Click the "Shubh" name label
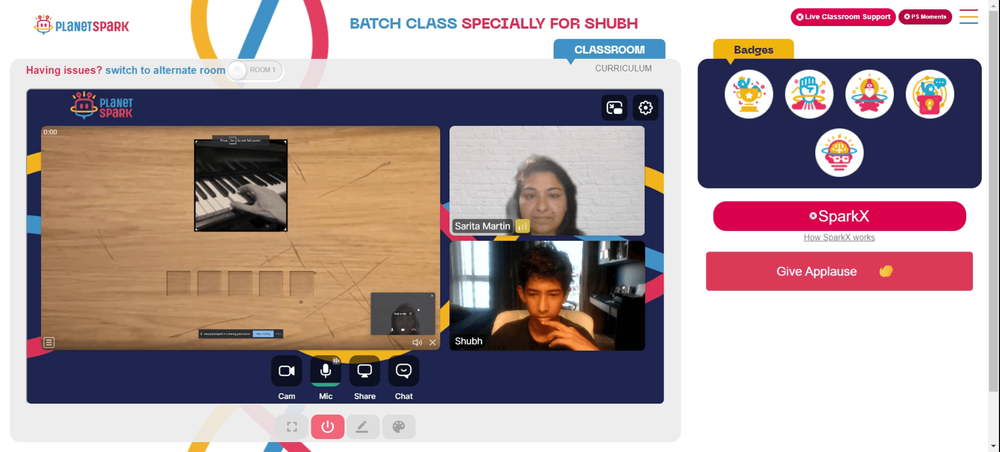Image resolution: width=1000 pixels, height=452 pixels. (468, 341)
